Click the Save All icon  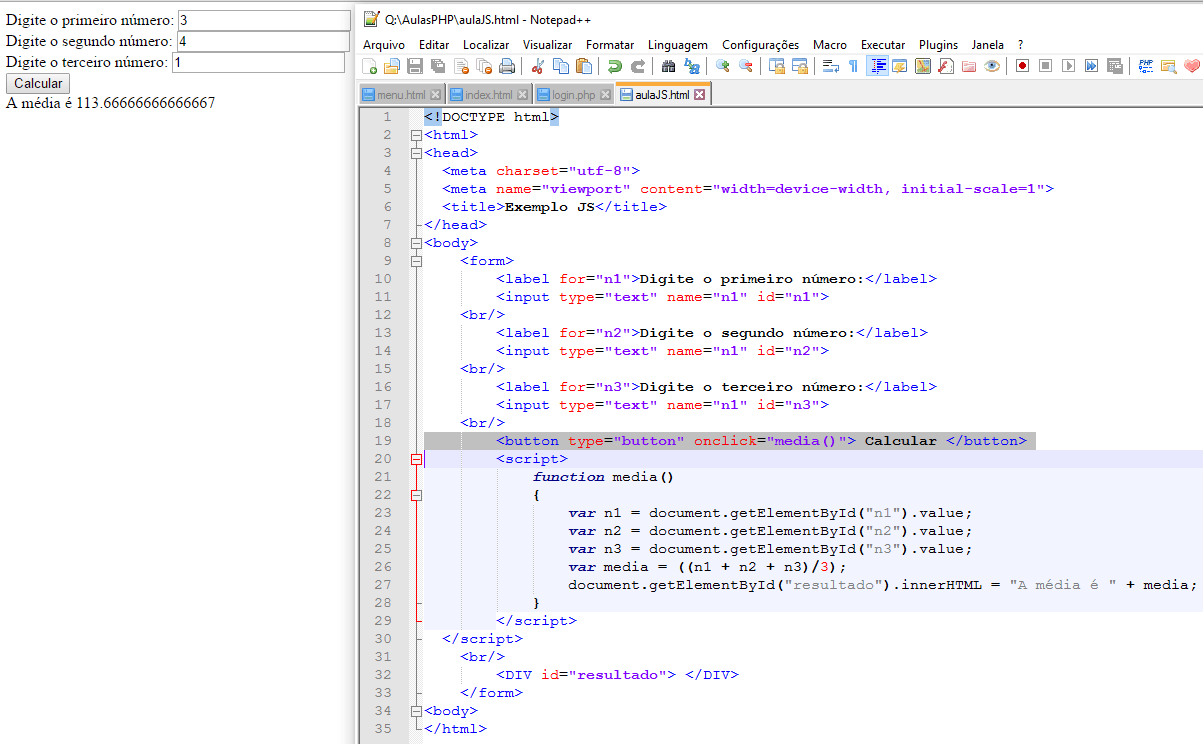coord(437,66)
